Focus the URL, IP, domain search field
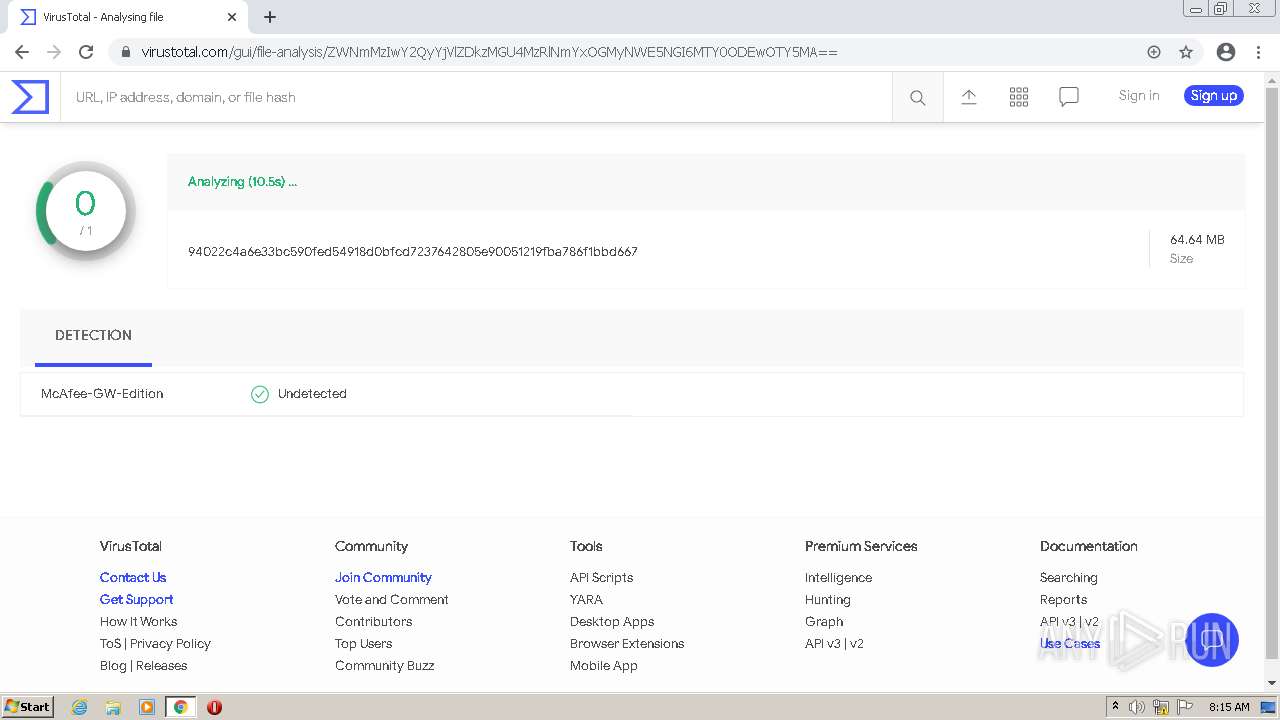This screenshot has width=1280, height=720. coord(476,97)
